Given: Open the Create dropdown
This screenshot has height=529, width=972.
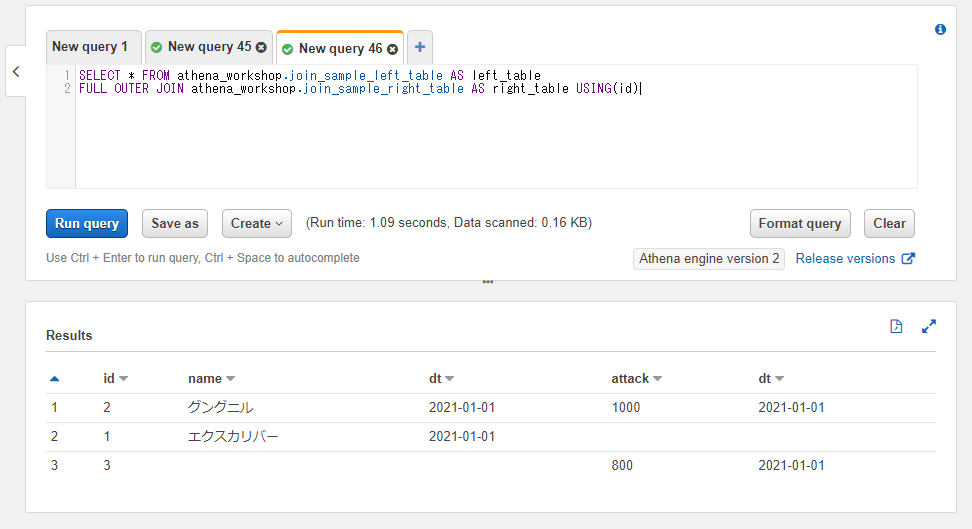Looking at the screenshot, I should (x=257, y=223).
